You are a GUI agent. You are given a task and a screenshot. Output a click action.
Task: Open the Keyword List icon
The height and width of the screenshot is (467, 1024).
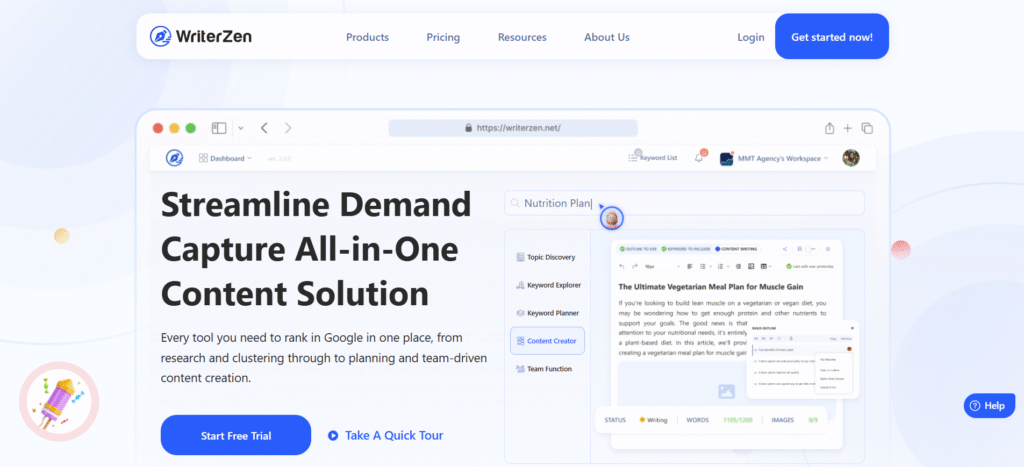(632, 157)
